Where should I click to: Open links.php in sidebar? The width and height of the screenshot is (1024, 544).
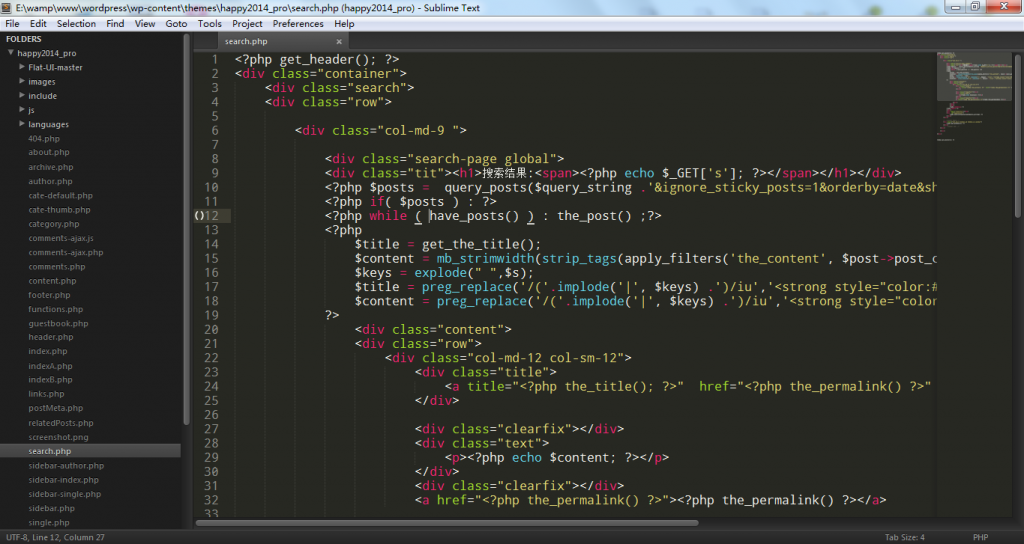tap(46, 394)
